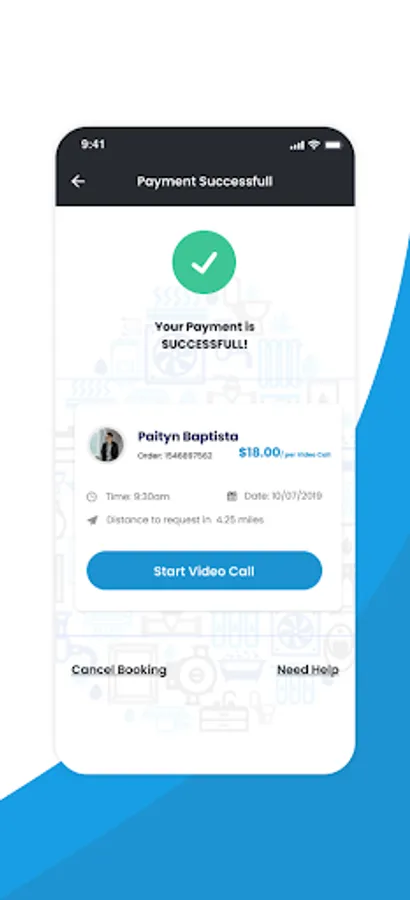Tap the order number text
Viewport: 410px width, 900px height.
(175, 456)
